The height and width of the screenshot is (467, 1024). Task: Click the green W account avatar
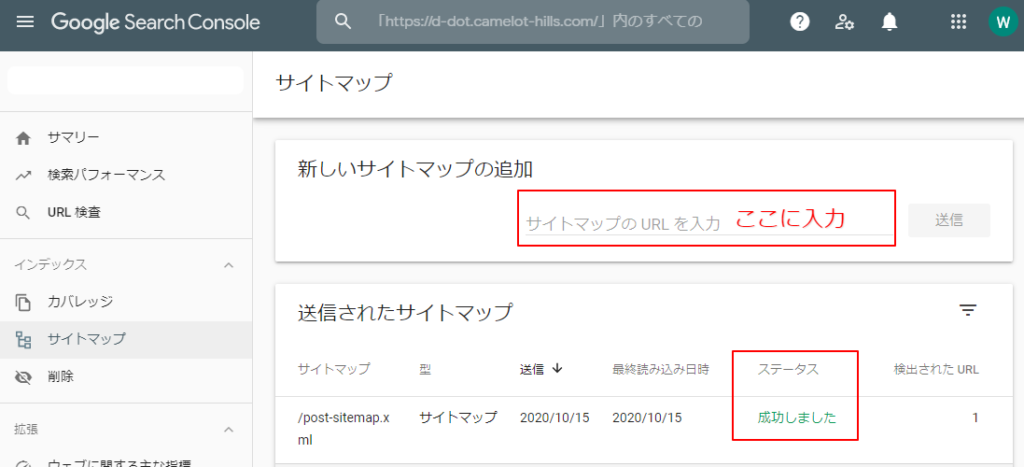coord(1001,22)
